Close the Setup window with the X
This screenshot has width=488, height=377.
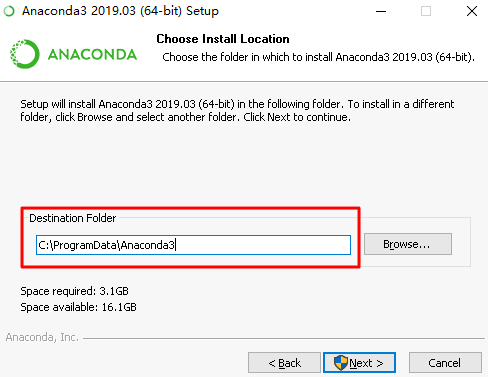pos(472,11)
